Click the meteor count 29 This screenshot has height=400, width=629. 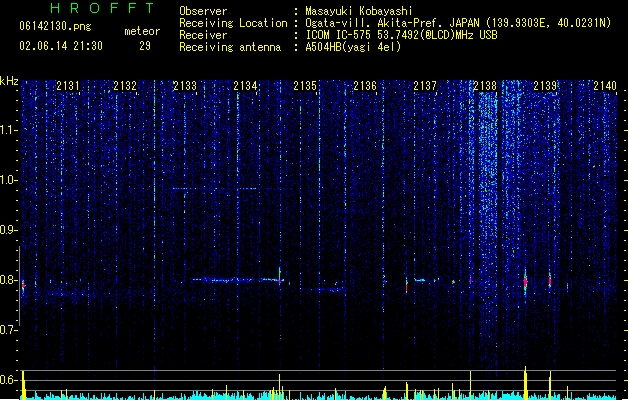point(145,46)
